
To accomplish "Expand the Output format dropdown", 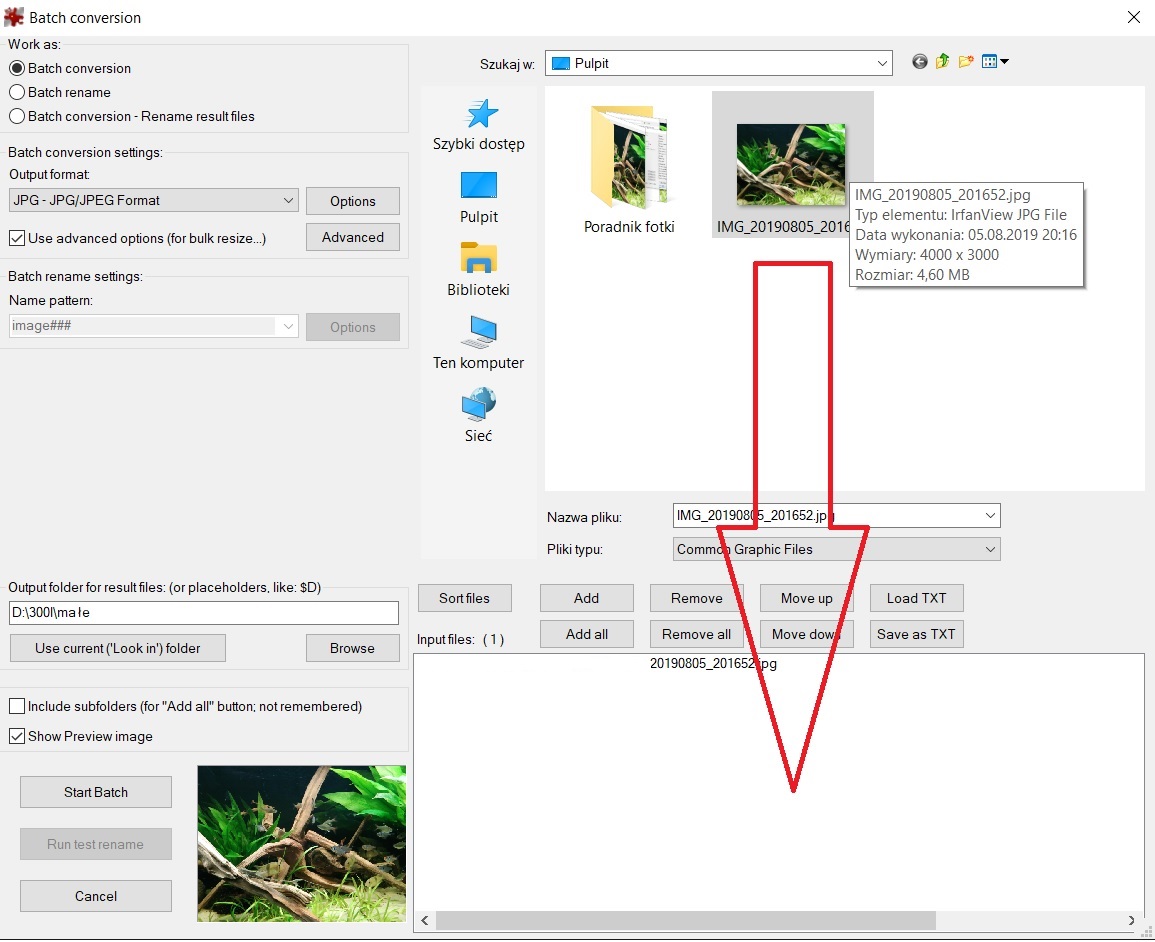I will [x=154, y=200].
